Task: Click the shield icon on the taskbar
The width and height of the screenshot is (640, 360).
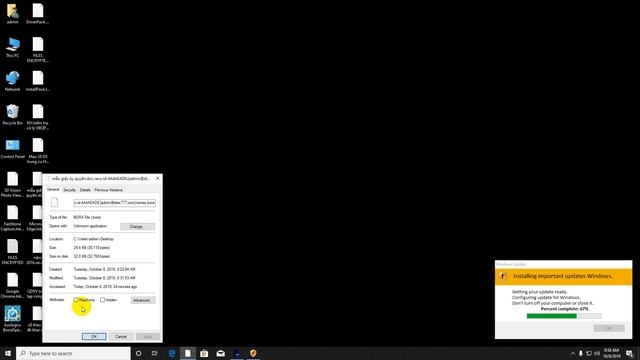Action: [253, 353]
